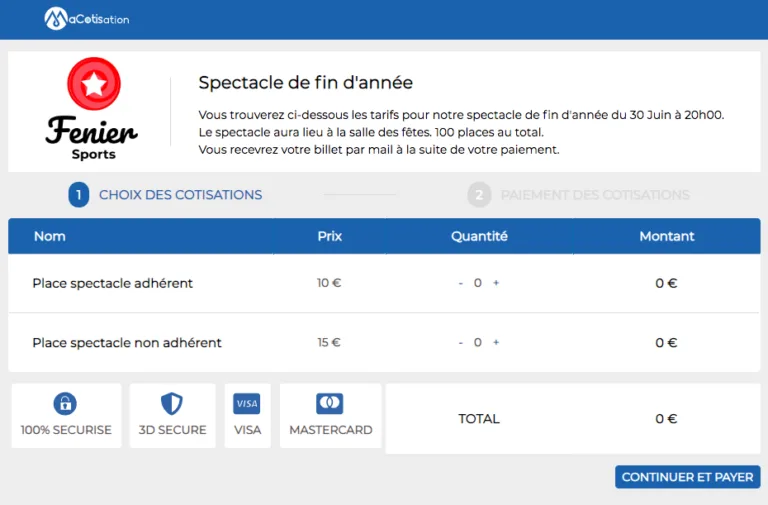Increase quantity for Place spectacle adhérent
The image size is (768, 505).
[x=496, y=283]
